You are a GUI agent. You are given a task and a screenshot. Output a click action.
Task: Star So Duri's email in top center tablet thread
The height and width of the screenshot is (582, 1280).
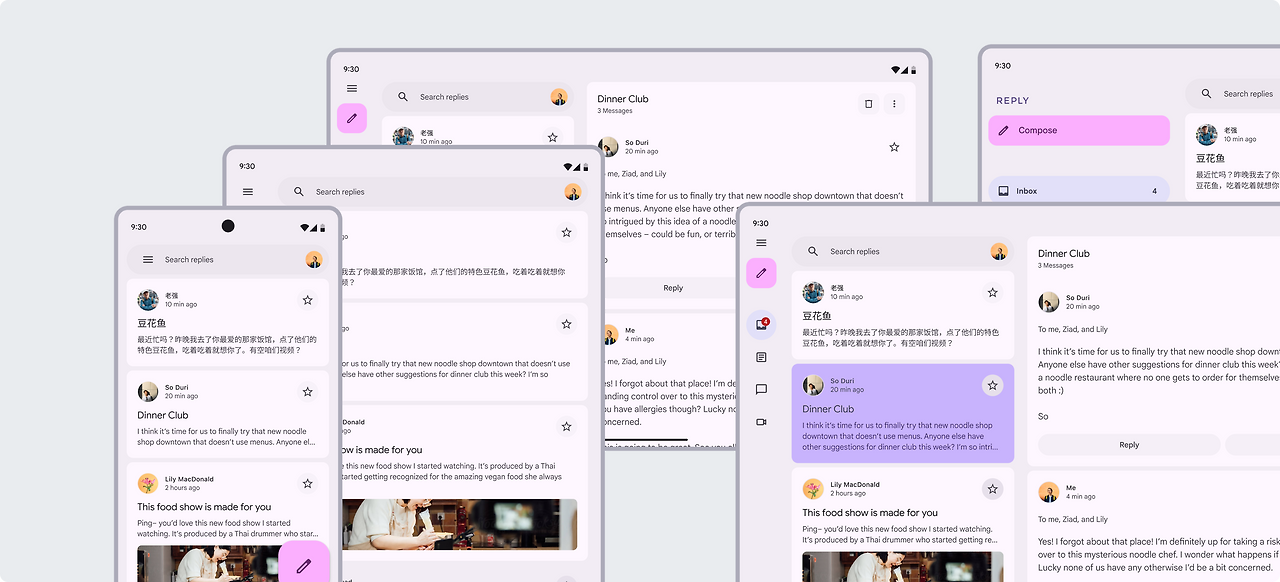[x=894, y=147]
